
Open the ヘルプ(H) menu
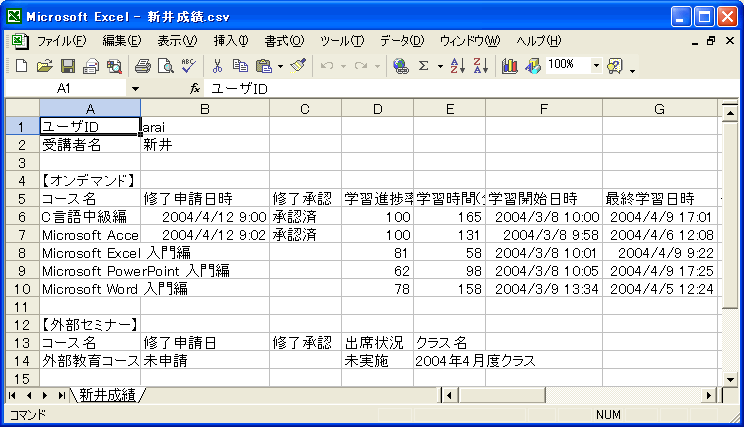coord(539,41)
